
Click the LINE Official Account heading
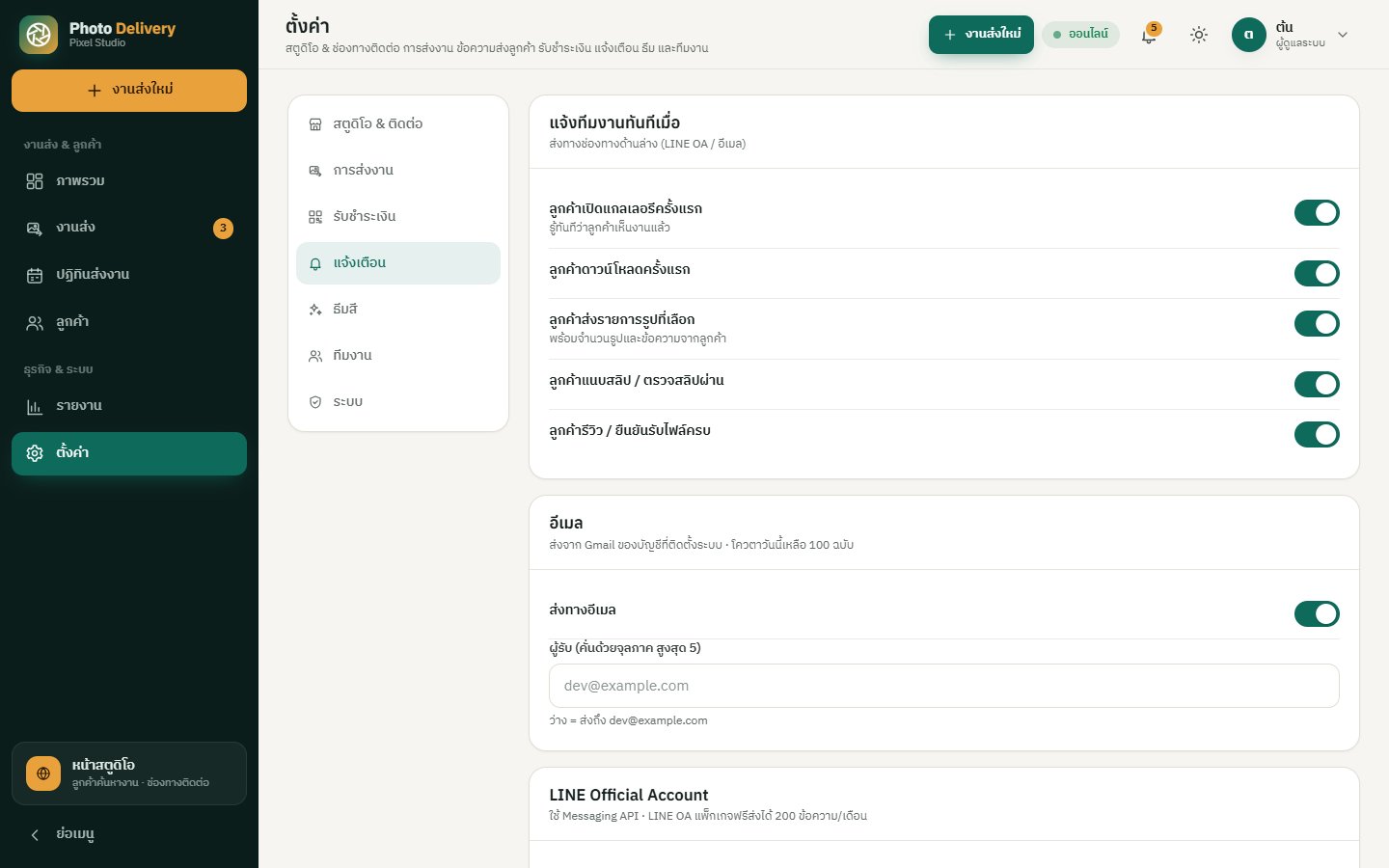[629, 796]
